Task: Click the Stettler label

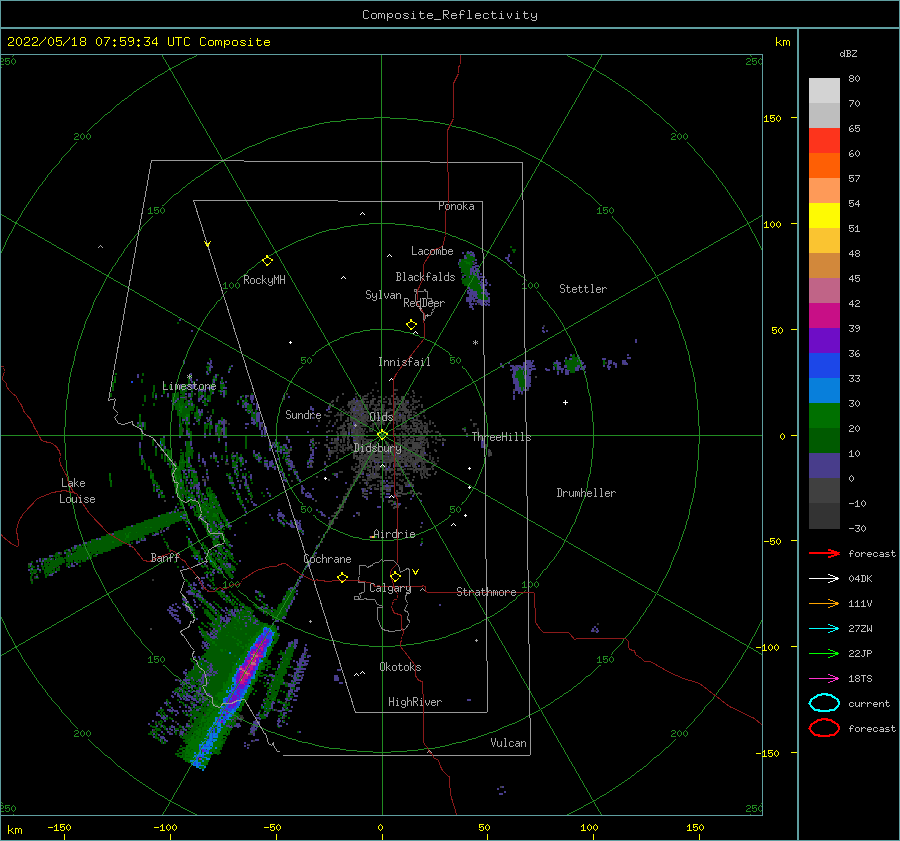Action: click(583, 289)
